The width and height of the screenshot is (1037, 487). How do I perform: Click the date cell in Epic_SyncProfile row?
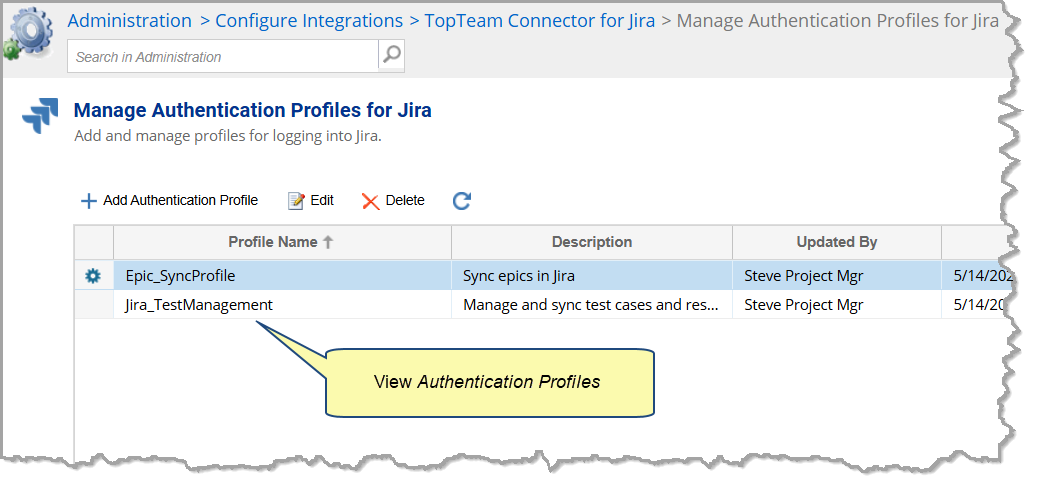point(978,276)
